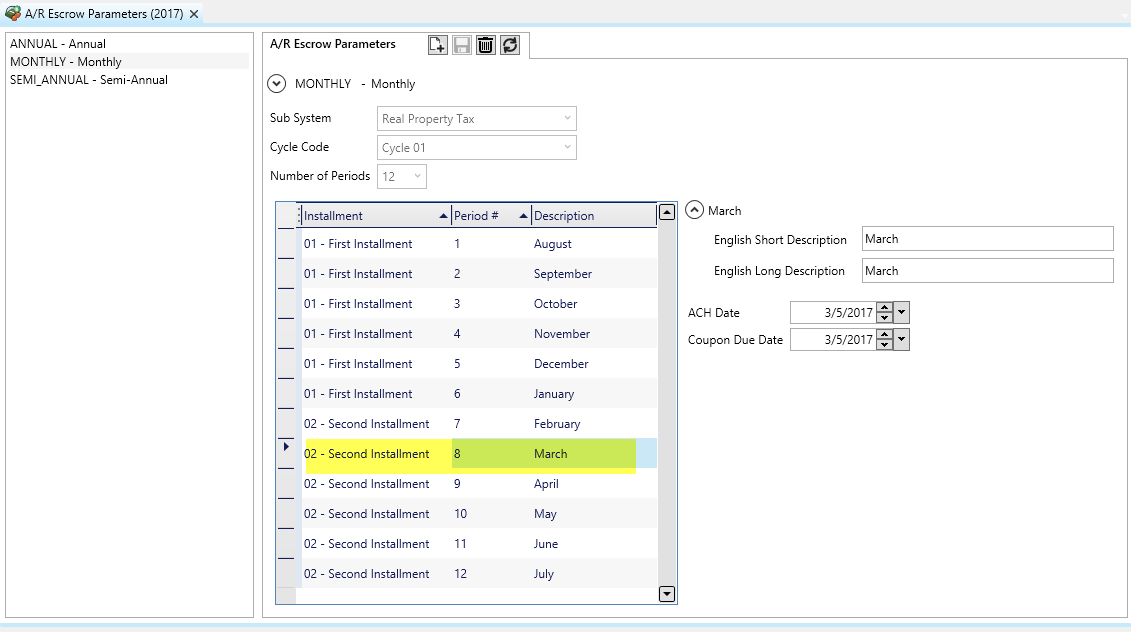
Task: Open the Cycle Code dropdown
Action: click(x=567, y=148)
